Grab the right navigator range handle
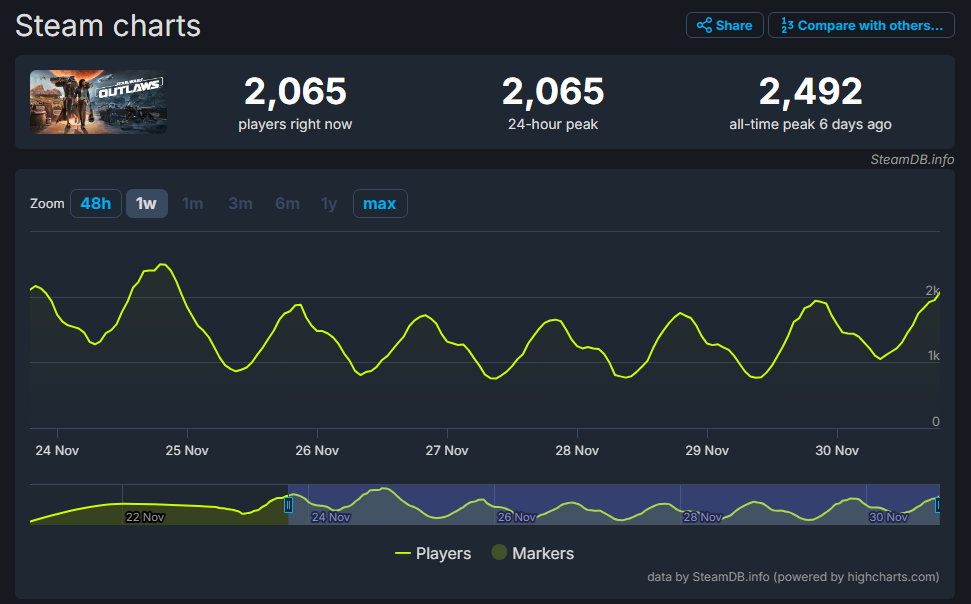This screenshot has height=604, width=971. coord(938,505)
